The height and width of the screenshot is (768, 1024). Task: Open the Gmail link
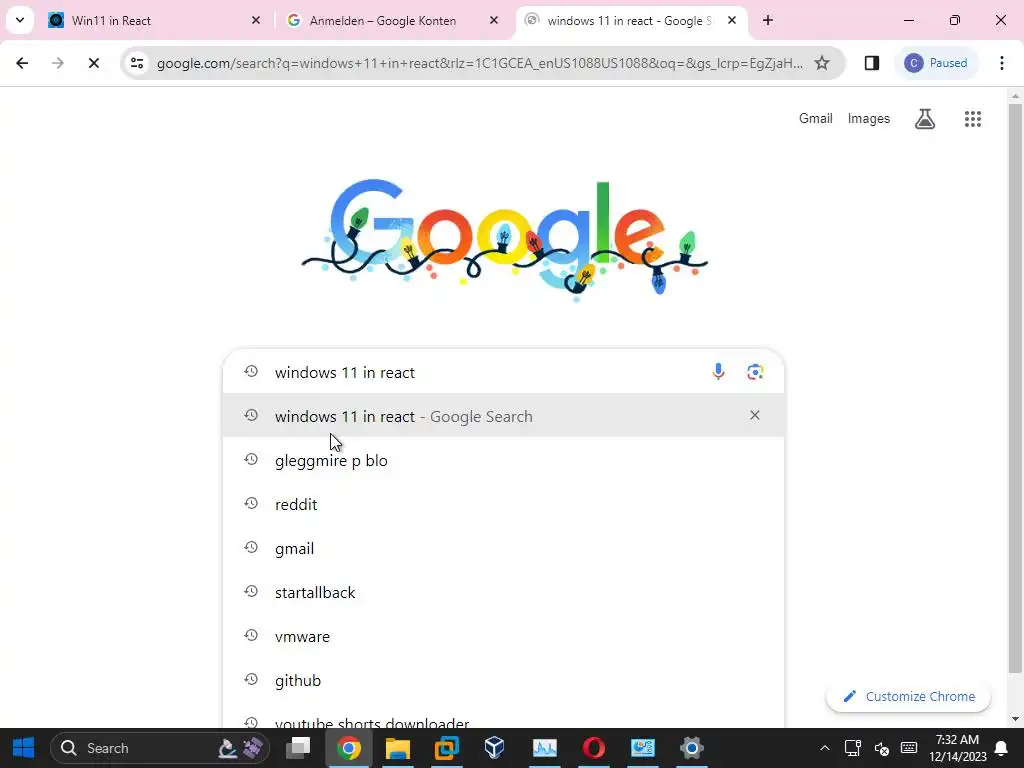[x=816, y=118]
